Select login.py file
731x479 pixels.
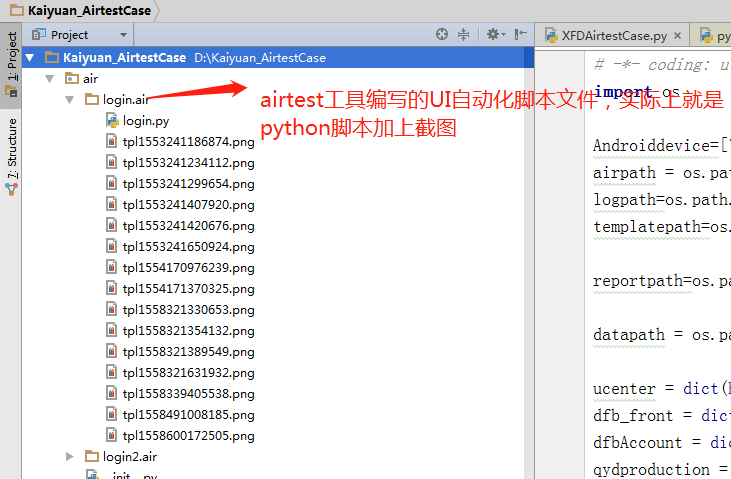click(145, 121)
